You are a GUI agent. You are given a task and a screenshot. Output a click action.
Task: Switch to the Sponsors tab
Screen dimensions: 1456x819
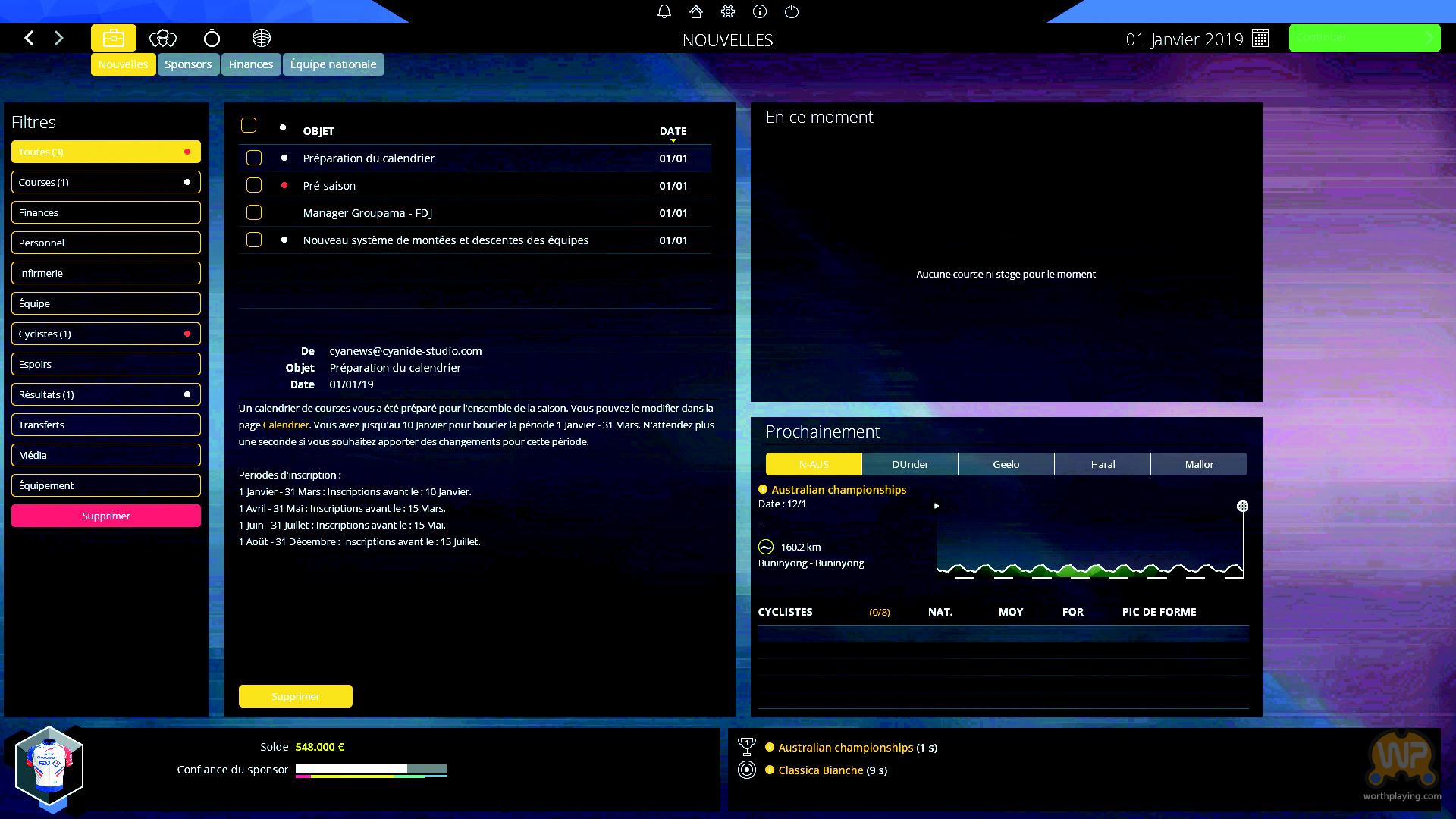point(188,64)
